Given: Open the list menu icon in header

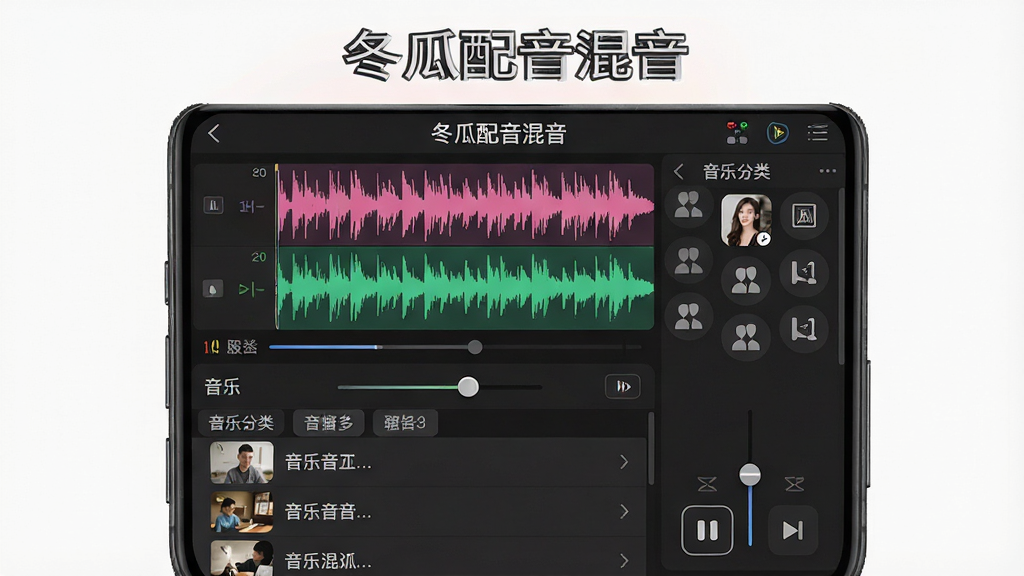Looking at the screenshot, I should [817, 133].
